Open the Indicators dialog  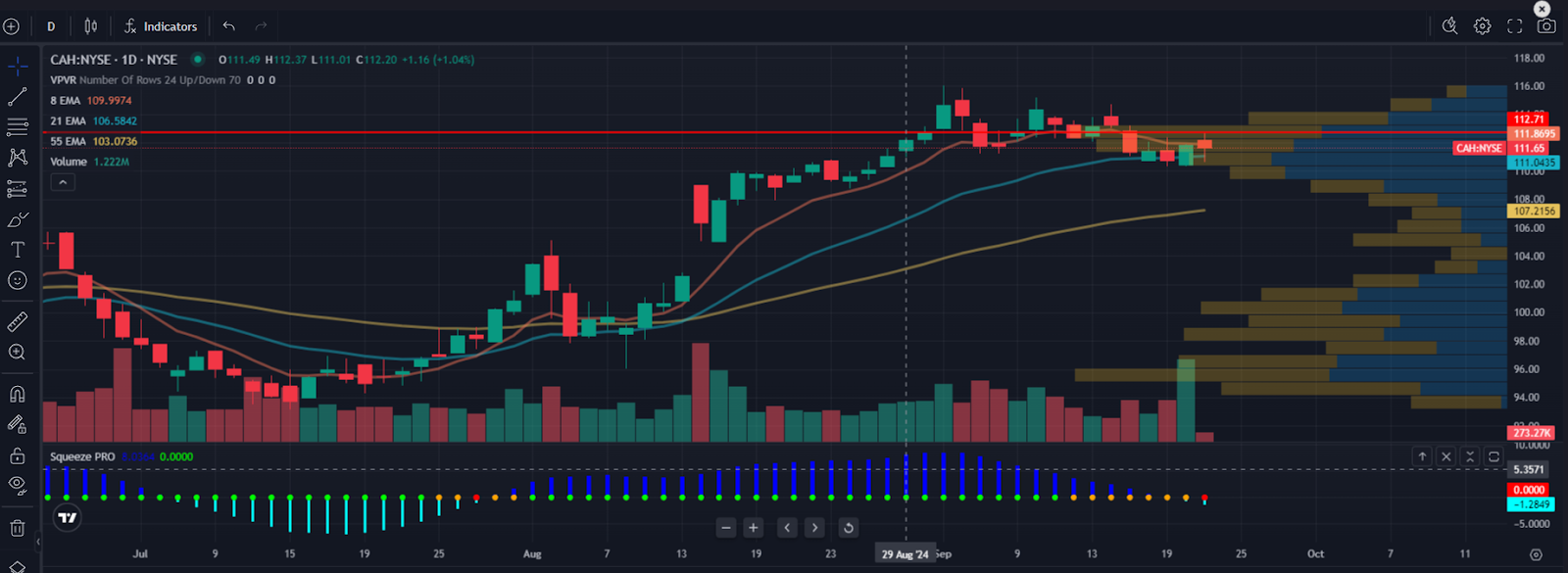point(161,26)
